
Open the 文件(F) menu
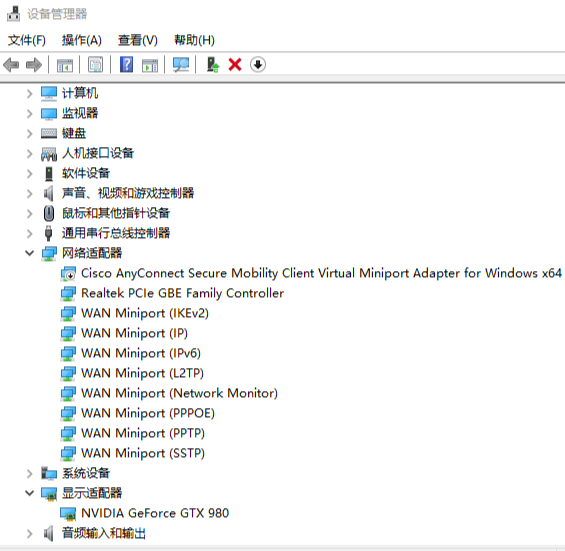(27, 40)
